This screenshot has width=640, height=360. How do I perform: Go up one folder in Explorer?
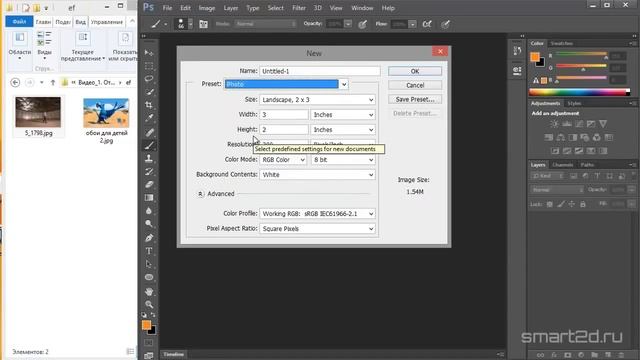click(53, 82)
